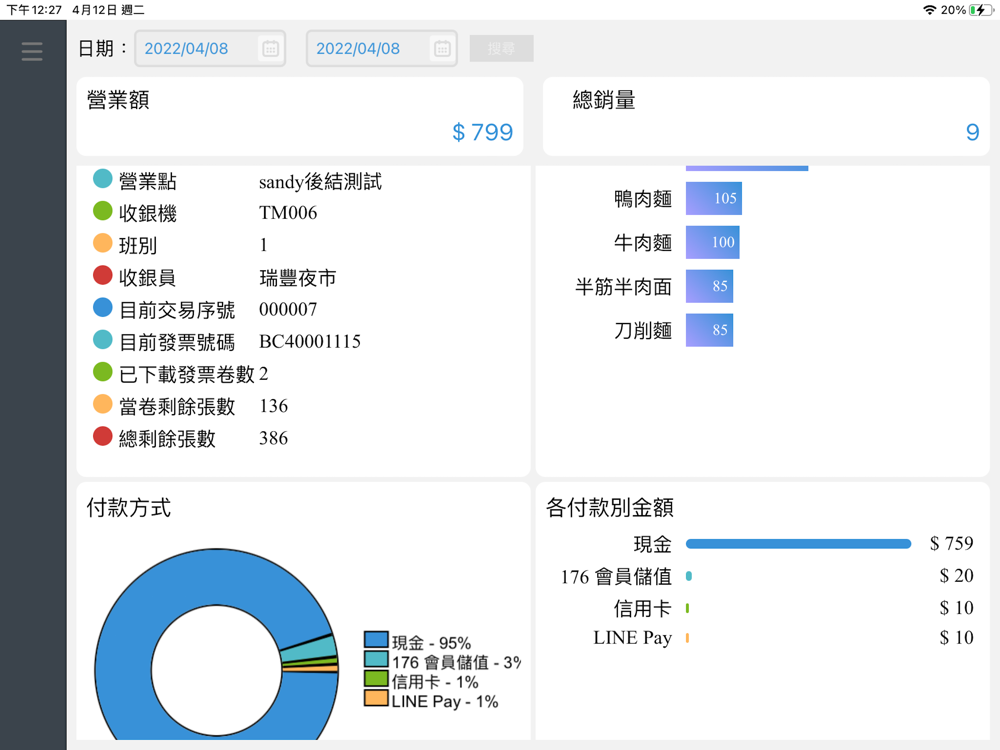Open calendar picker for start date
This screenshot has width=1000, height=750.
point(270,48)
